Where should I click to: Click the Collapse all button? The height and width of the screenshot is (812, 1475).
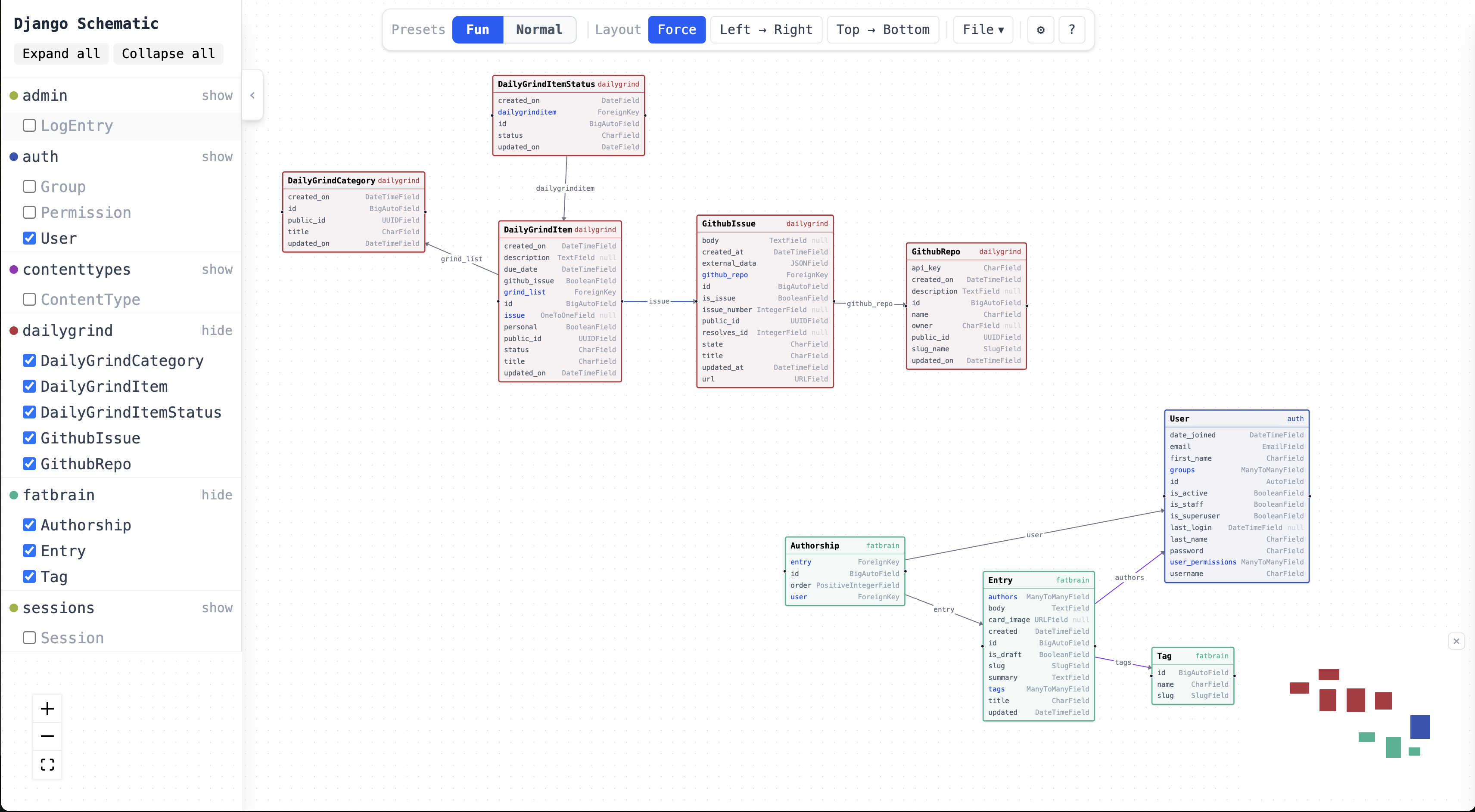(168, 54)
